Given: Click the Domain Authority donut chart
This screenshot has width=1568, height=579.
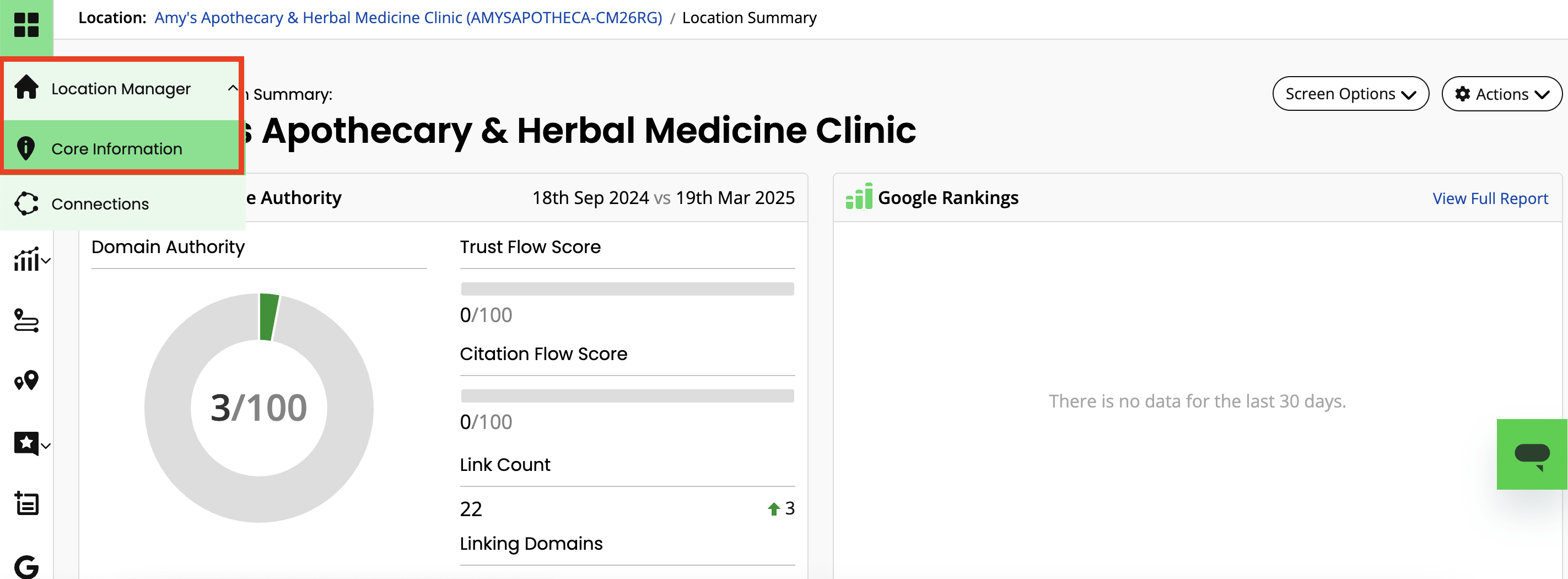Looking at the screenshot, I should click(x=258, y=408).
